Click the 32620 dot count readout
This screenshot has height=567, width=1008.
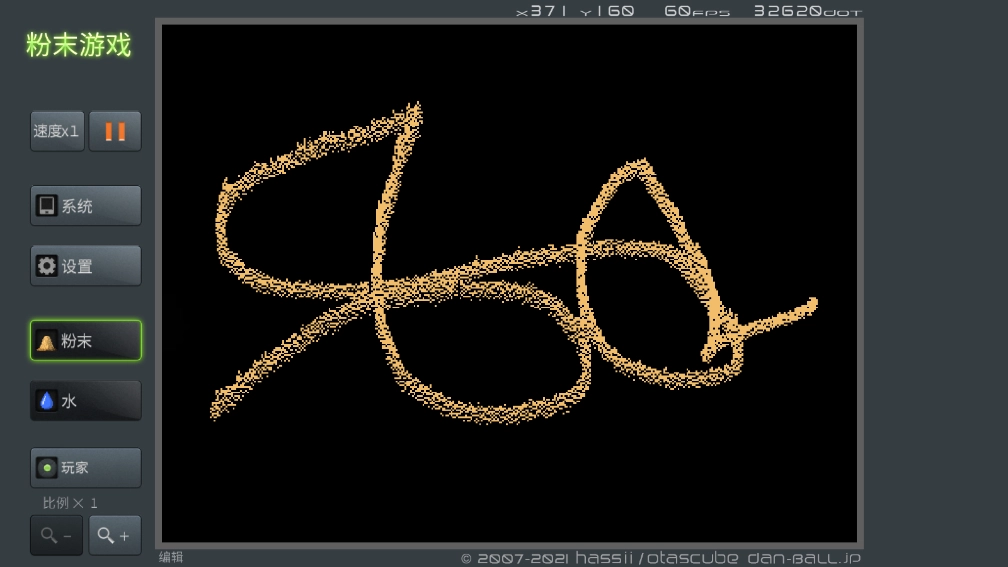pyautogui.click(x=807, y=11)
